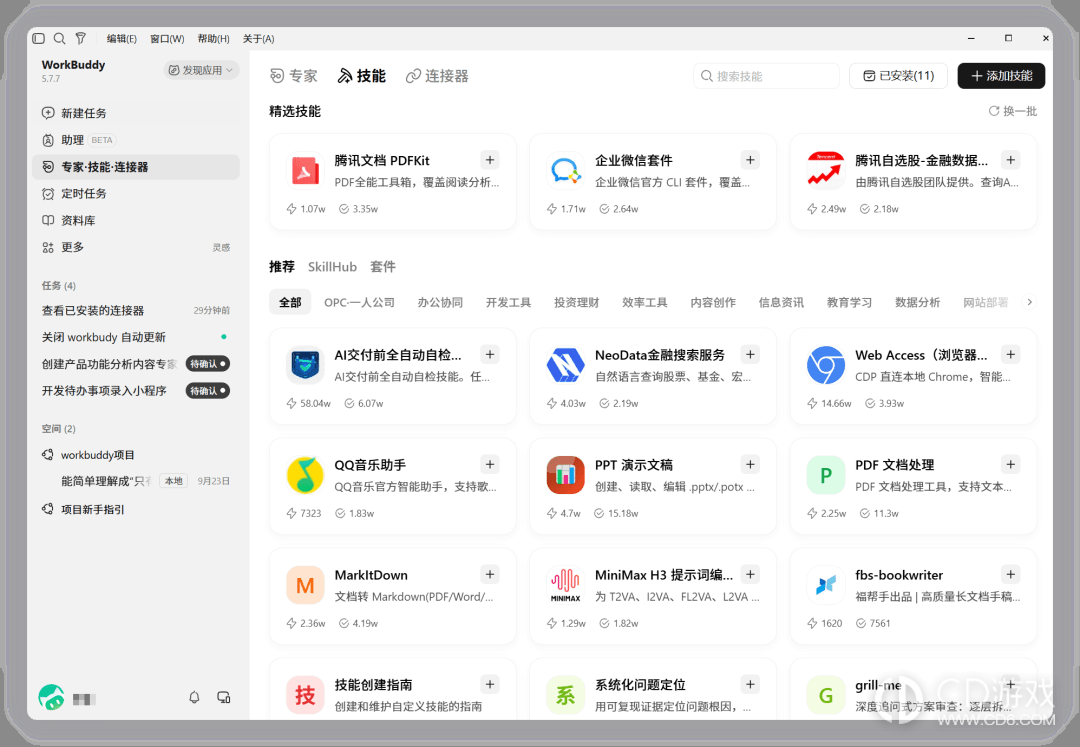1080x747 pixels.
Task: Open the 帮助(H) menu
Action: 214,39
